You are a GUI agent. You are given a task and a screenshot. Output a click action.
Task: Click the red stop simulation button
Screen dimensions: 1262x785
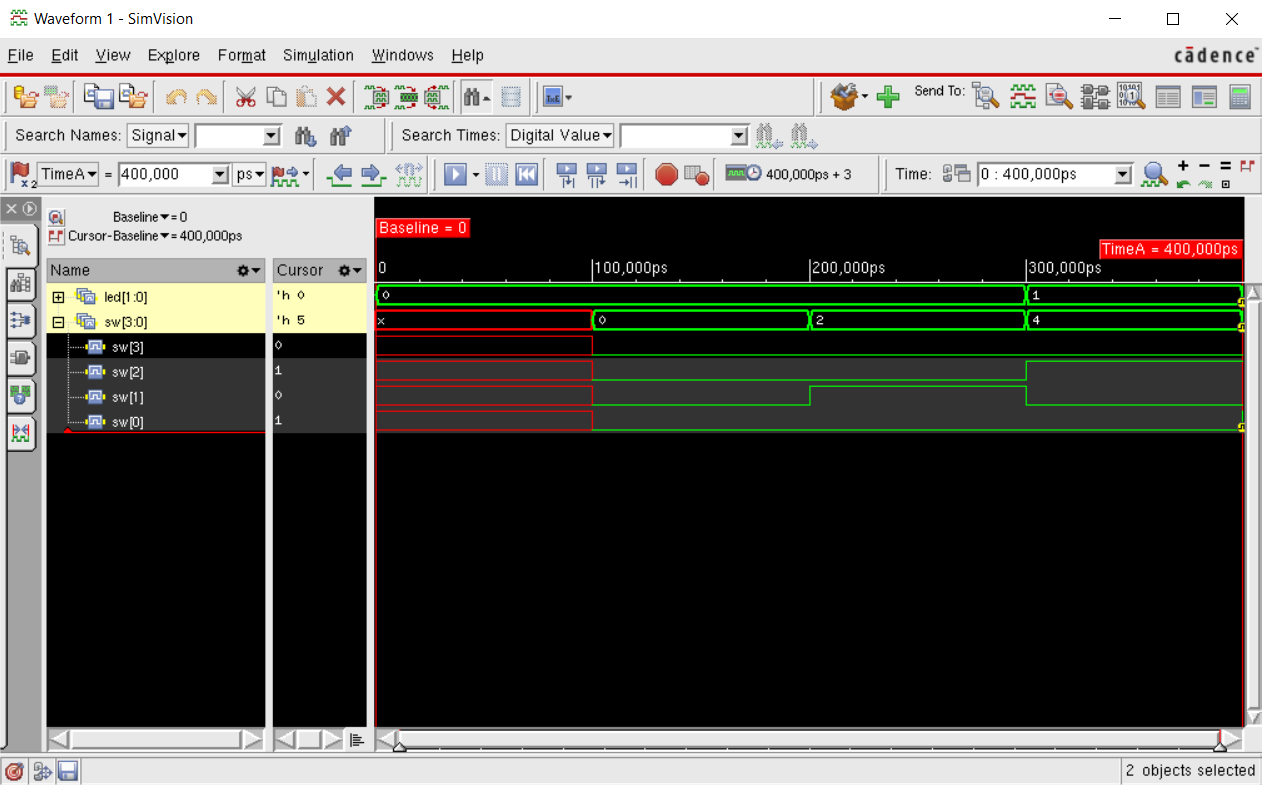[666, 174]
